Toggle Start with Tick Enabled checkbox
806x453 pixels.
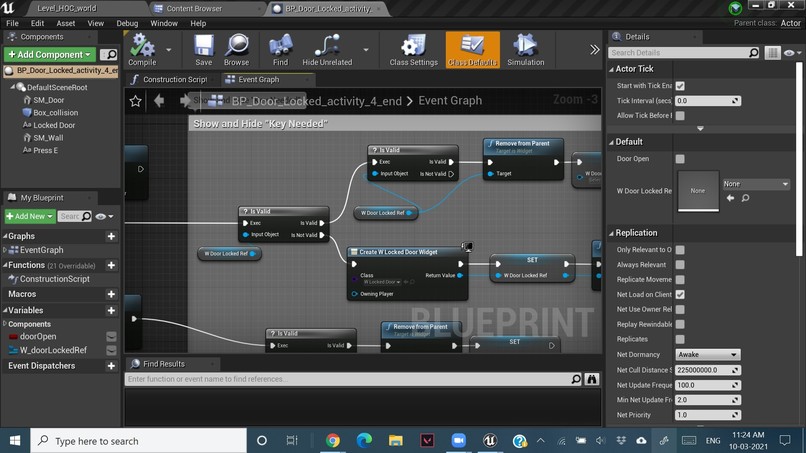(680, 86)
